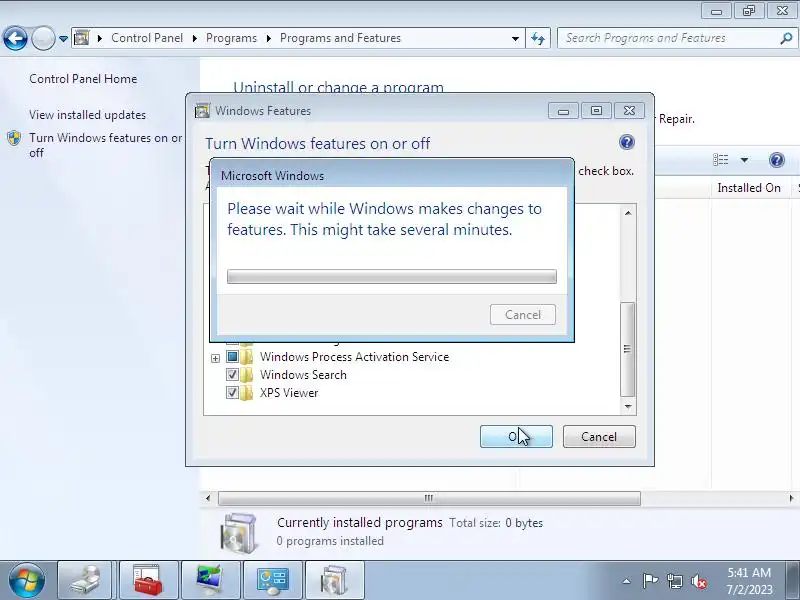The height and width of the screenshot is (600, 800).
Task: Click the features list vertical scrollbar thumb
Action: (628, 349)
